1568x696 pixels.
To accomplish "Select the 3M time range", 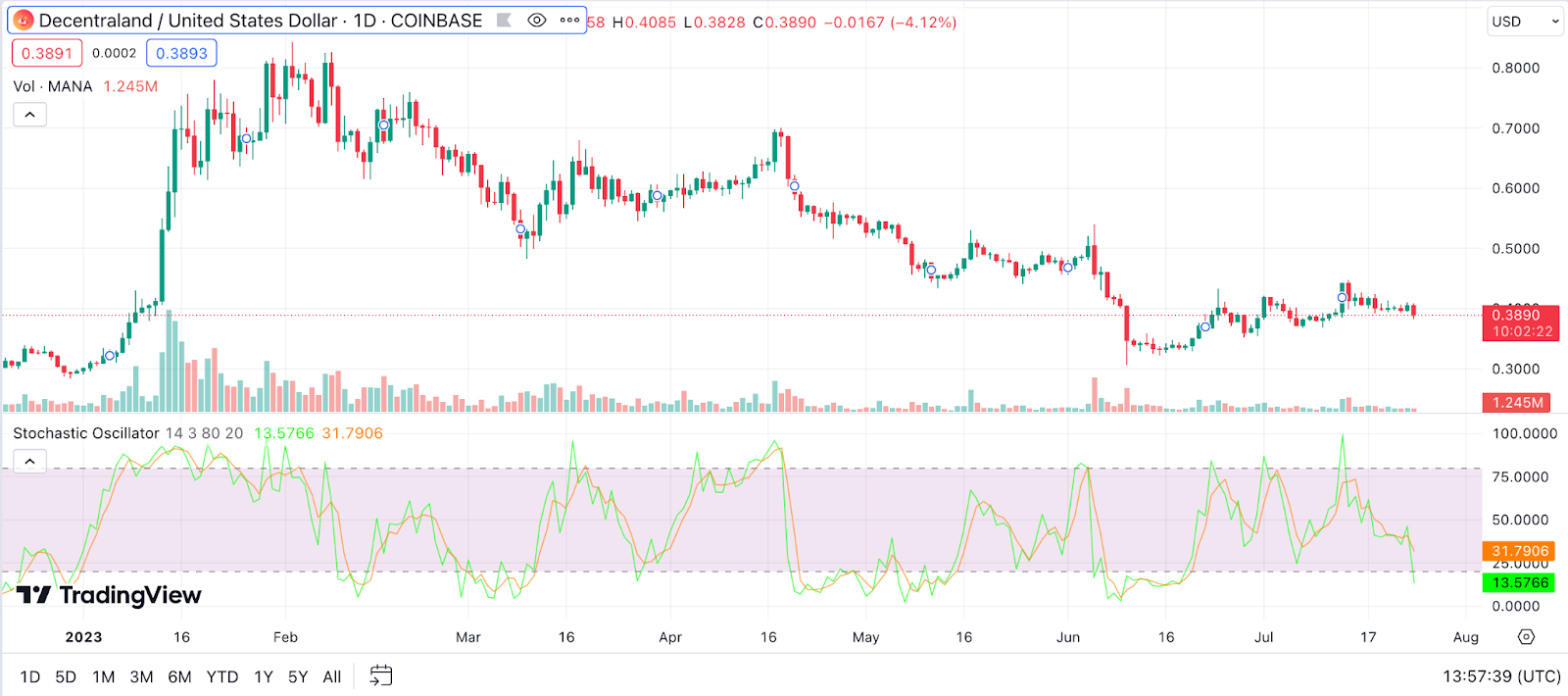I will pyautogui.click(x=141, y=676).
